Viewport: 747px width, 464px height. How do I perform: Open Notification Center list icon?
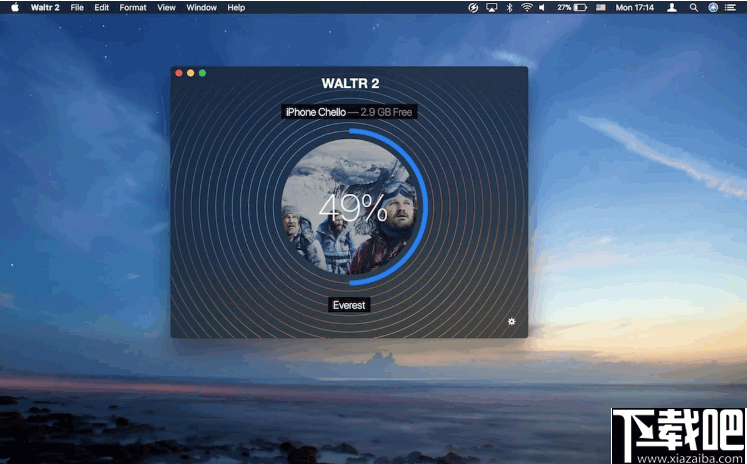pyautogui.click(x=730, y=7)
